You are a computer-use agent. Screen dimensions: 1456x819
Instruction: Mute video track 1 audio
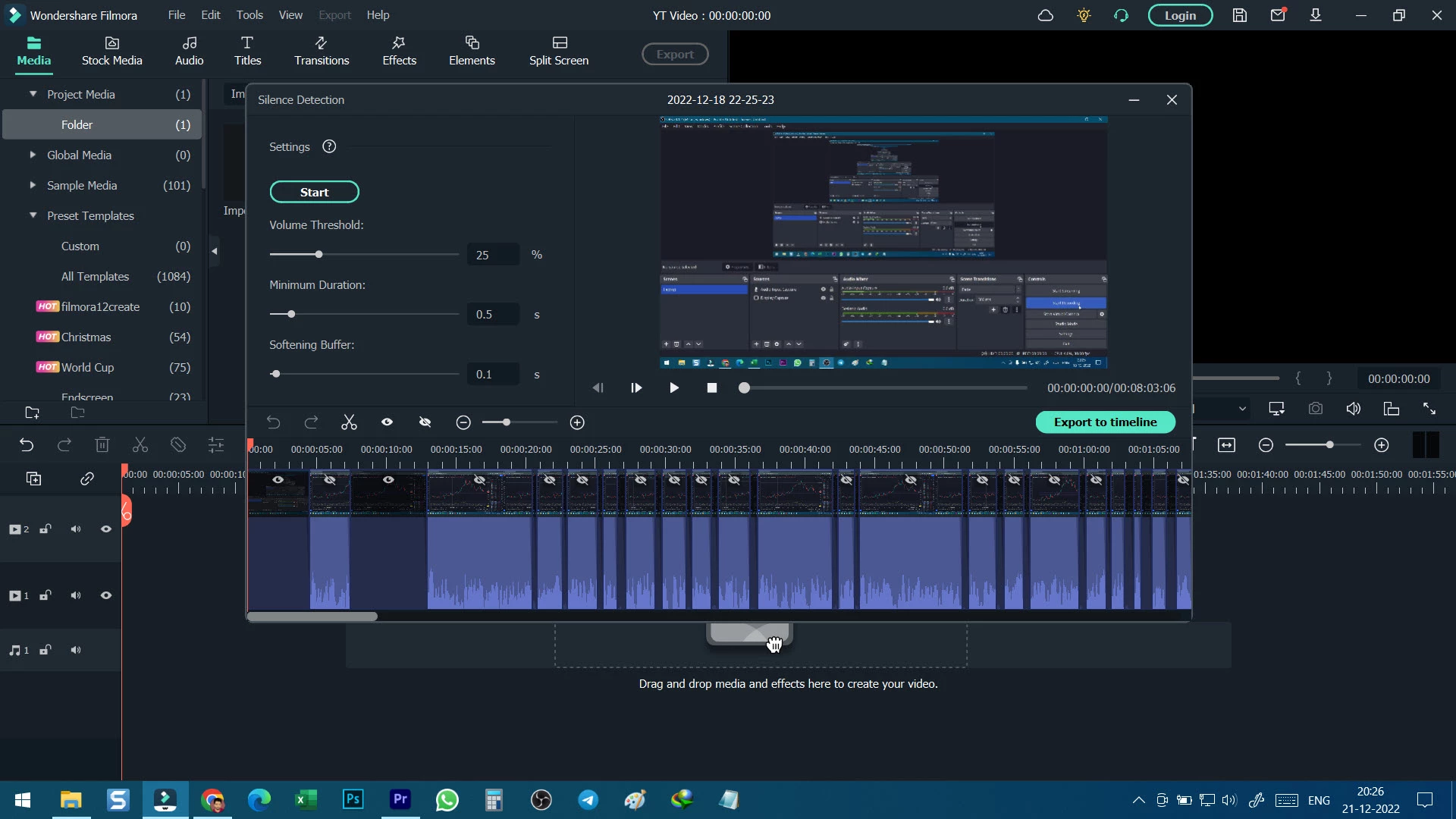pos(76,596)
